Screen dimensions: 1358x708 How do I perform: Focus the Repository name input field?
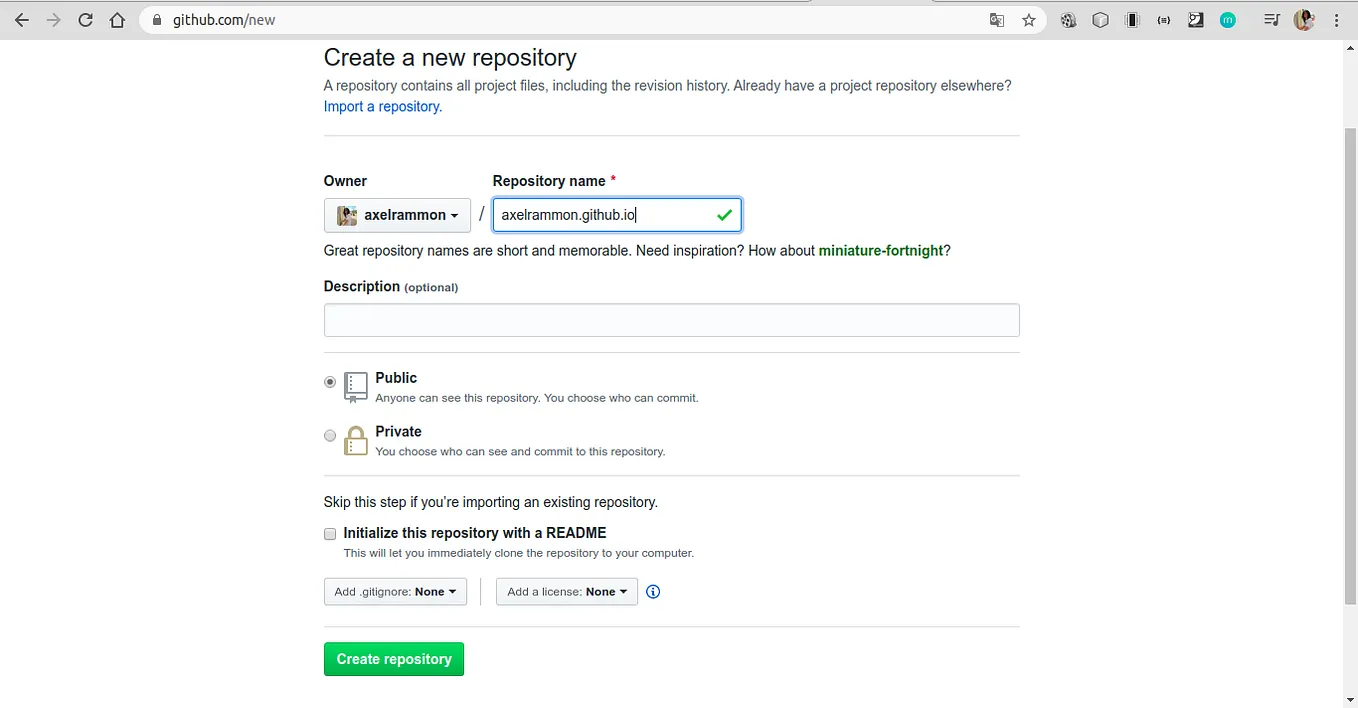click(x=617, y=215)
